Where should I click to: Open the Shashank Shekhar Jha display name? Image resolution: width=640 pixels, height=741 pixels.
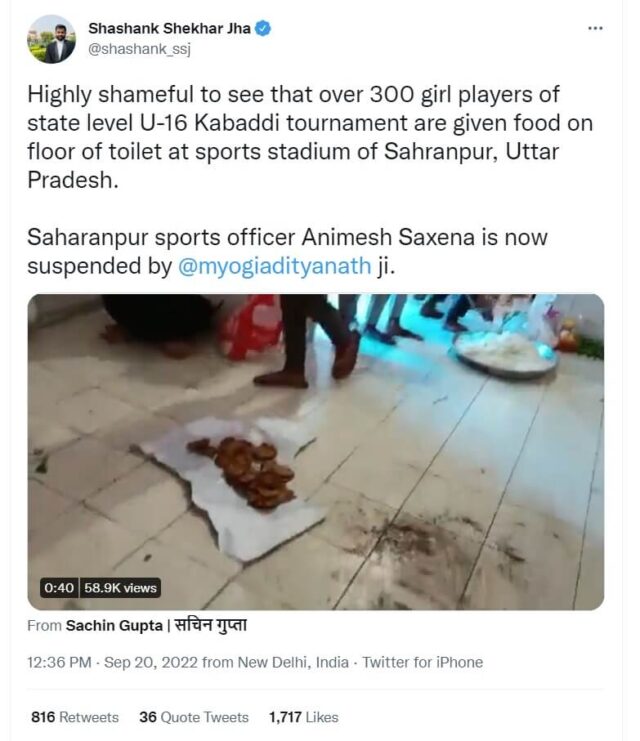tap(170, 29)
